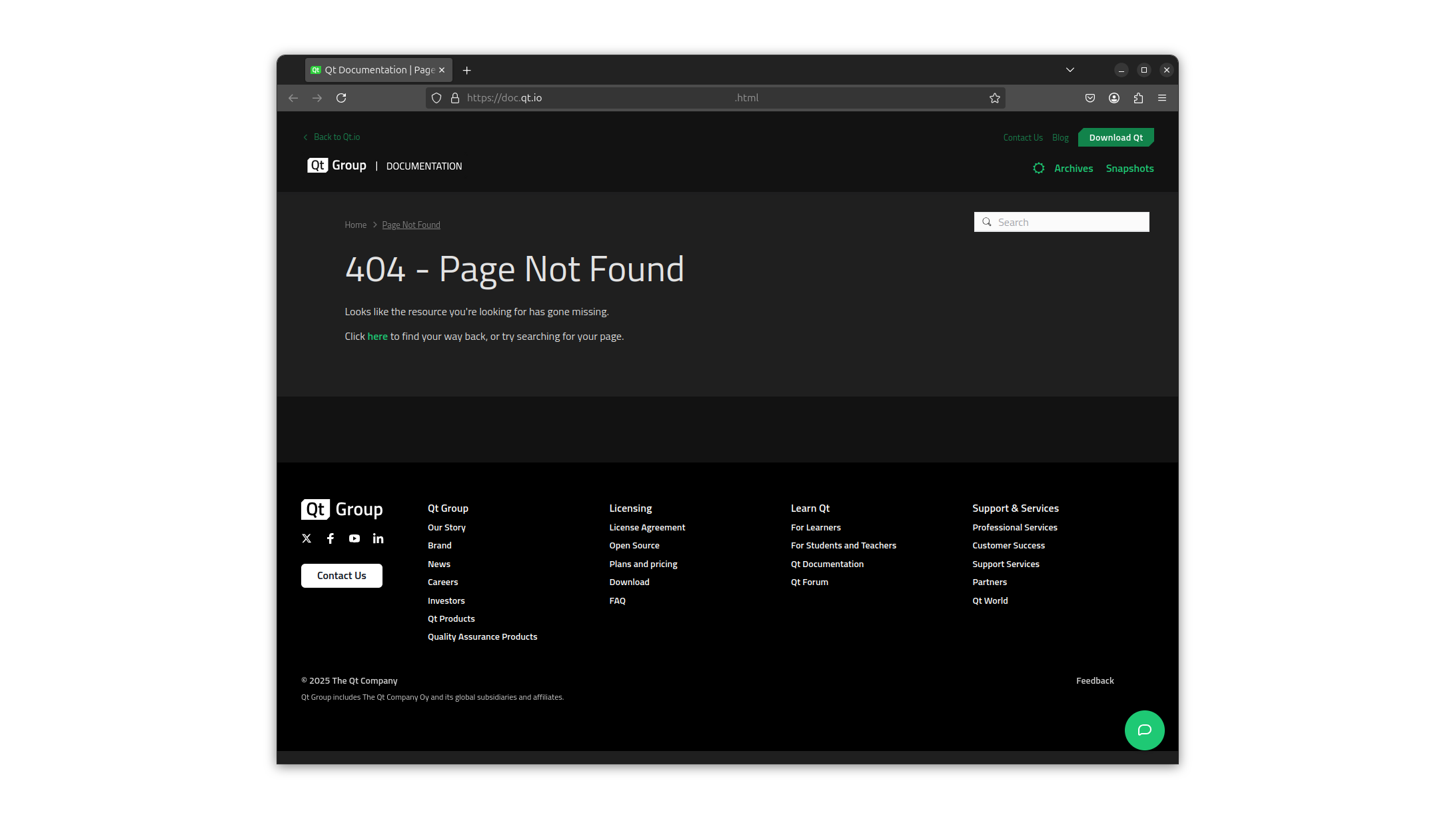Bookmark this page with the star icon
Image resolution: width=1456 pixels, height=819 pixels.
tap(995, 98)
